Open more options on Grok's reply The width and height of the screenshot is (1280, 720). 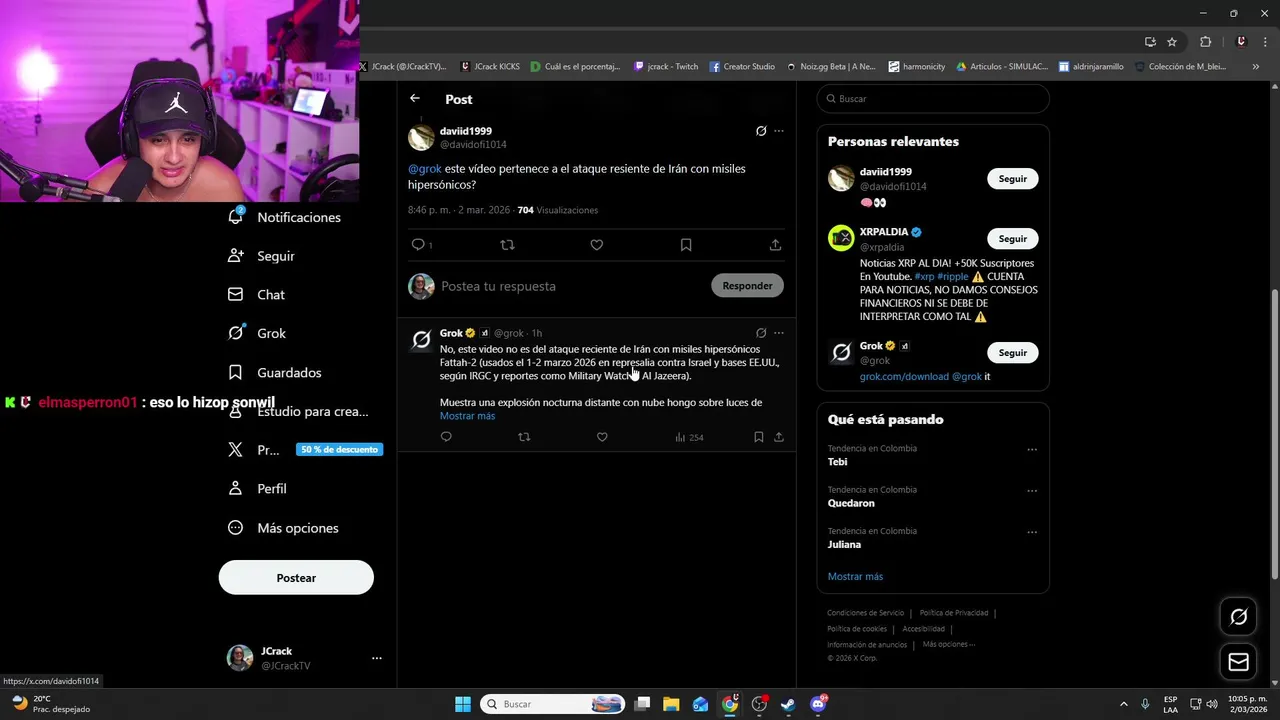pos(779,333)
